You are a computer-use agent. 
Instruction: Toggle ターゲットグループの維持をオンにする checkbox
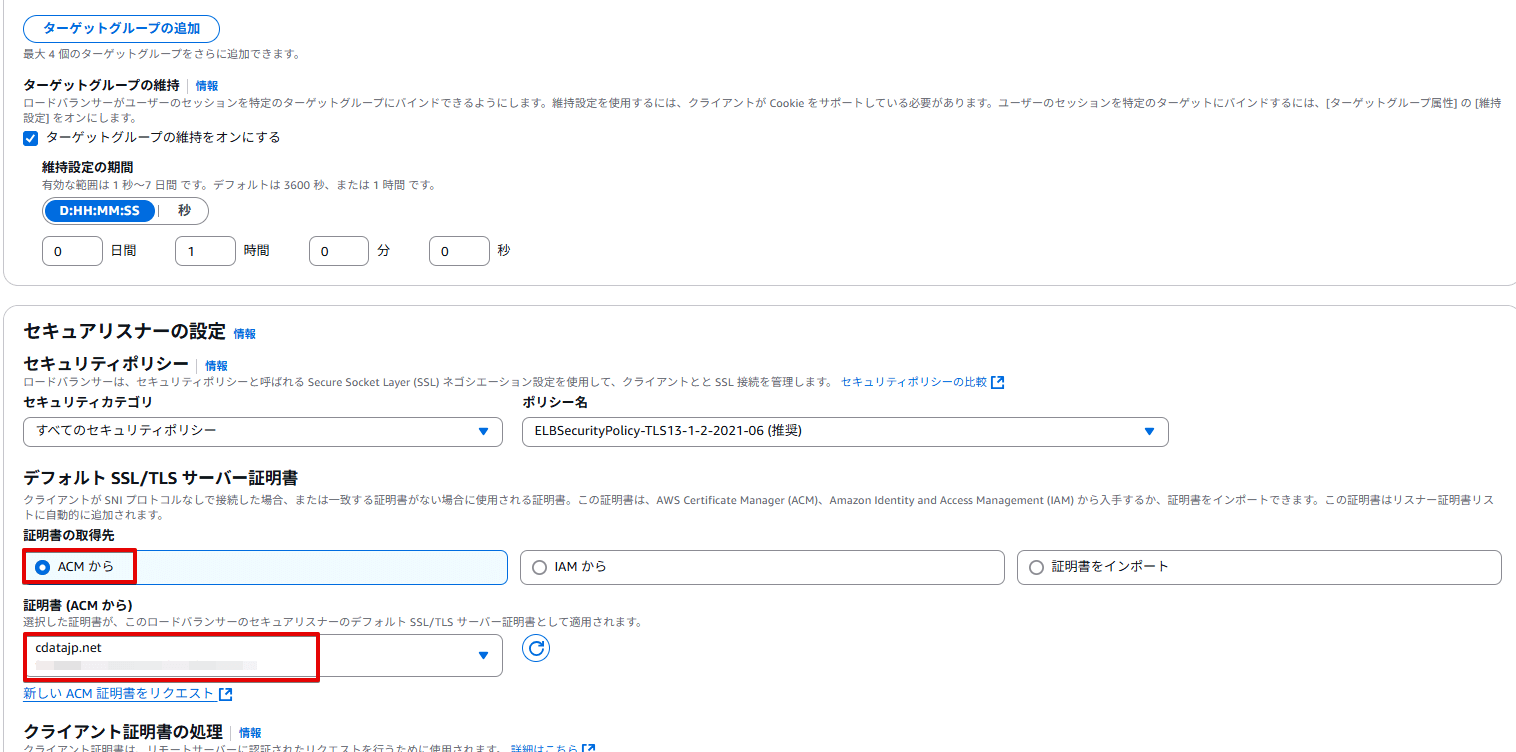click(x=30, y=138)
